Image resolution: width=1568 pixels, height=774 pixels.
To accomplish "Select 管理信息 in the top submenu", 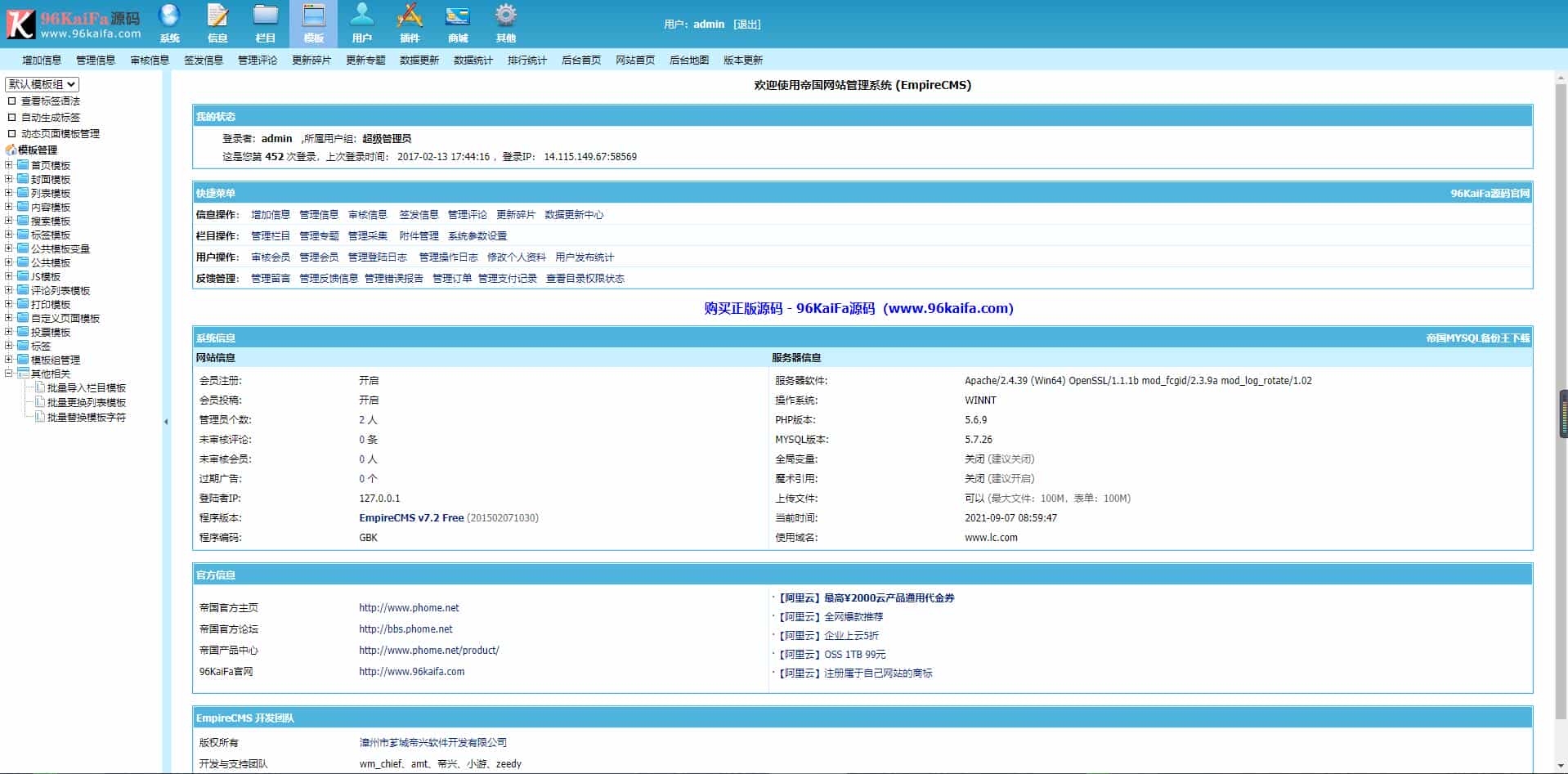I will 96,60.
